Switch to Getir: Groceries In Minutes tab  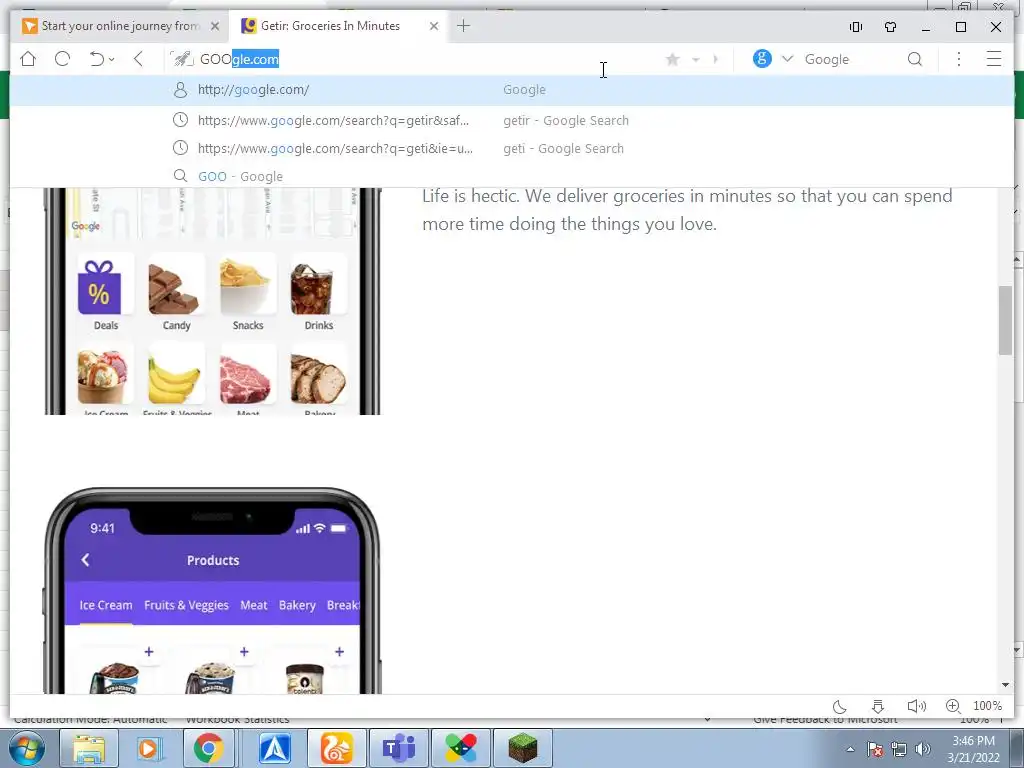click(330, 26)
